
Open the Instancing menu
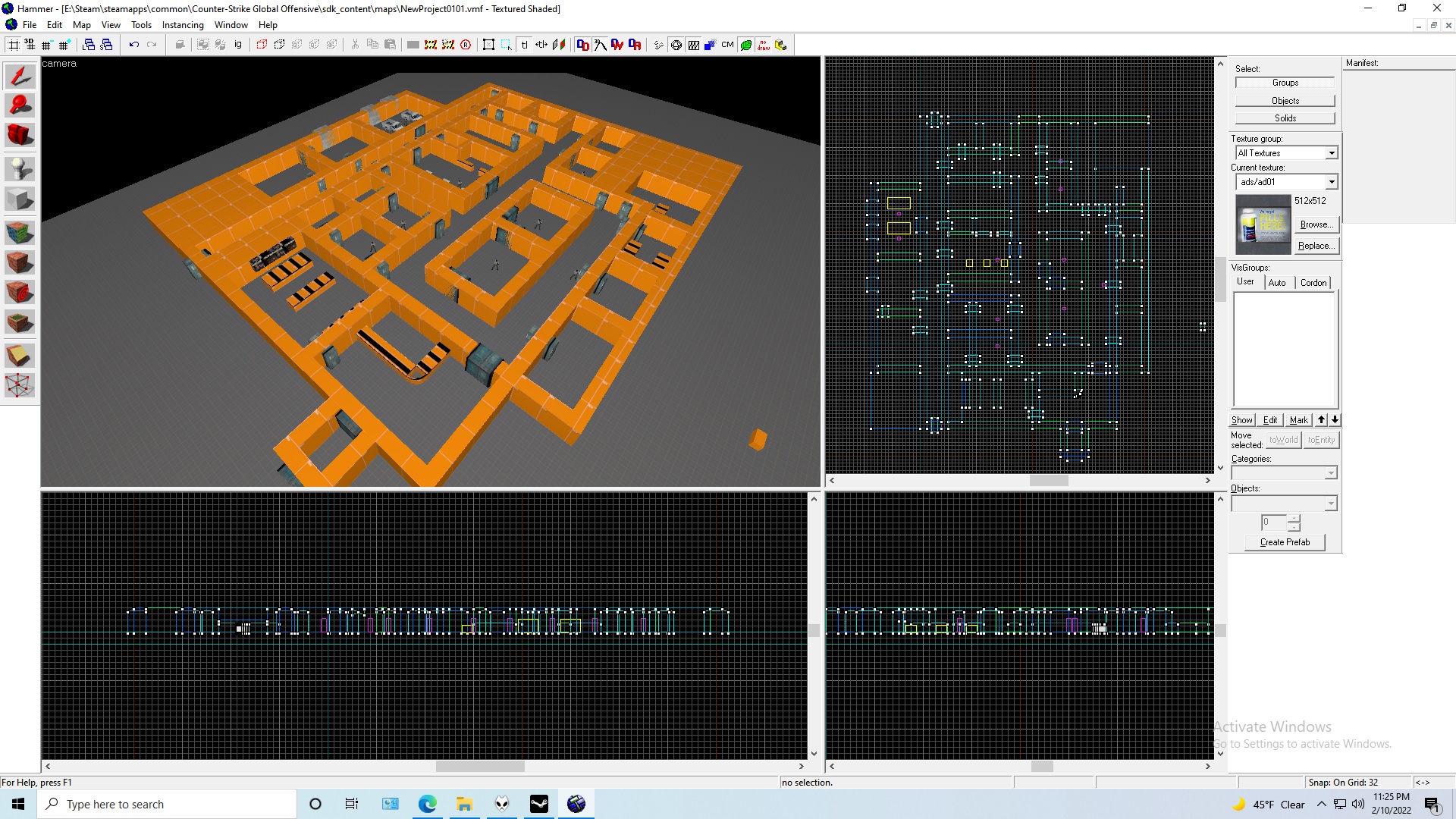pos(182,25)
